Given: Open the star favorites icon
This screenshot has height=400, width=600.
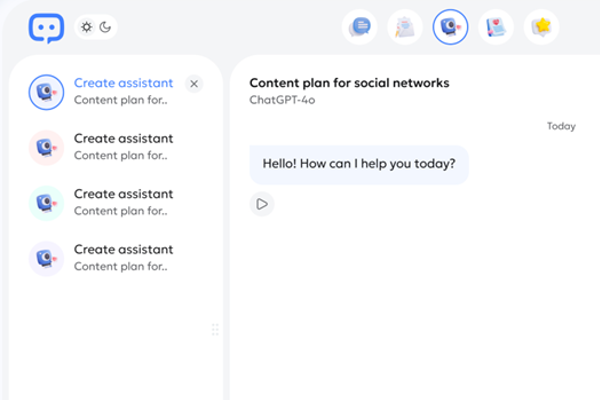Looking at the screenshot, I should point(541,27).
